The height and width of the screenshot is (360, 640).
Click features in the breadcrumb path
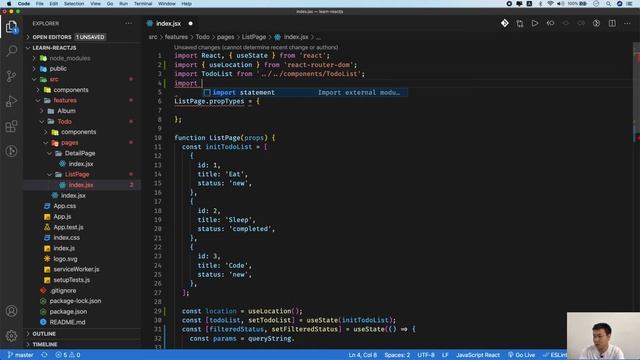point(176,37)
